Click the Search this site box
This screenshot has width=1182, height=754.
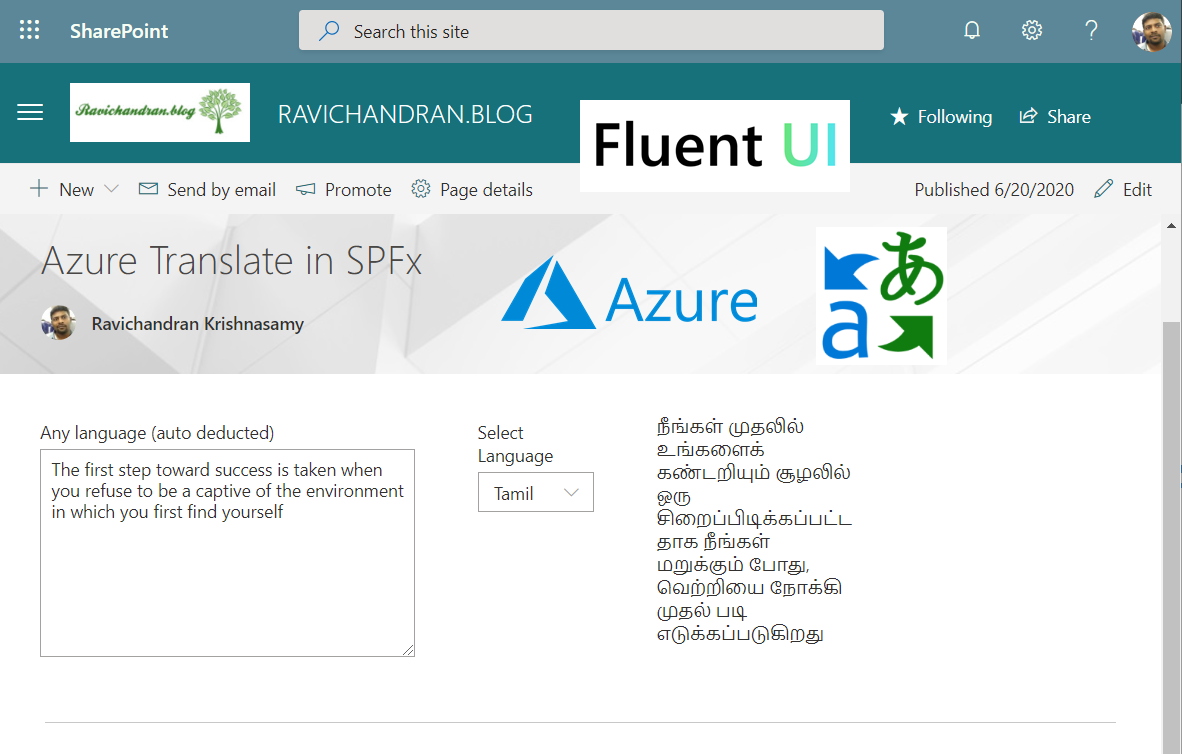pyautogui.click(x=591, y=31)
